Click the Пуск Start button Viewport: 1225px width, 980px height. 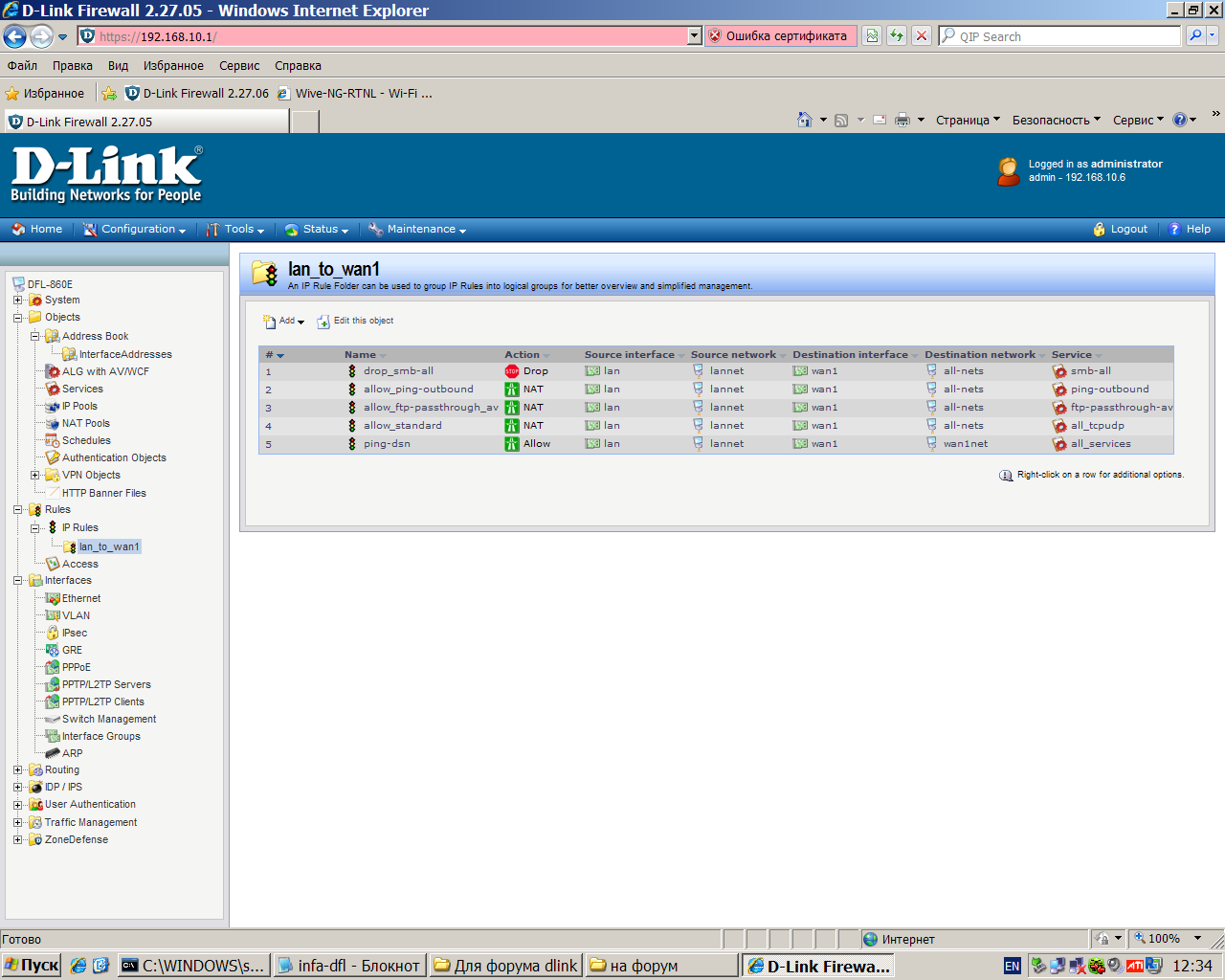point(32,966)
